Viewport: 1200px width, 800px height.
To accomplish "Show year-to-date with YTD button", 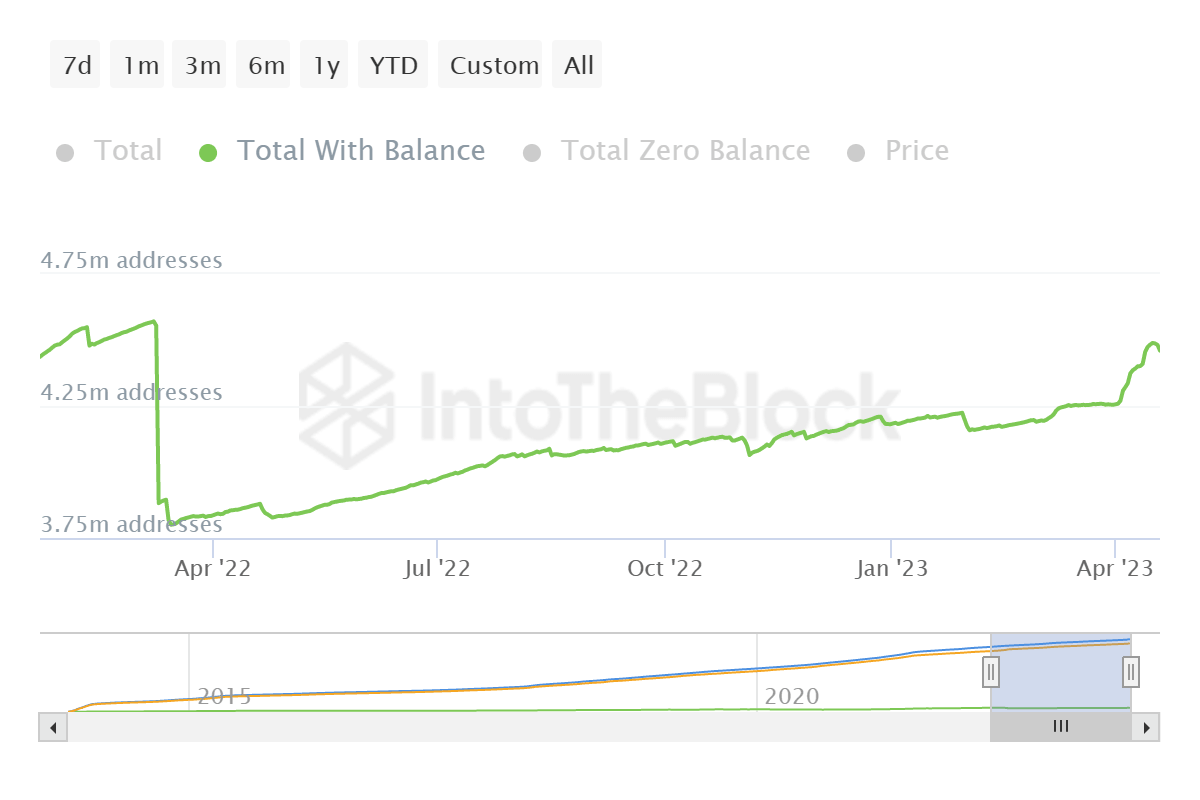I will point(393,66).
